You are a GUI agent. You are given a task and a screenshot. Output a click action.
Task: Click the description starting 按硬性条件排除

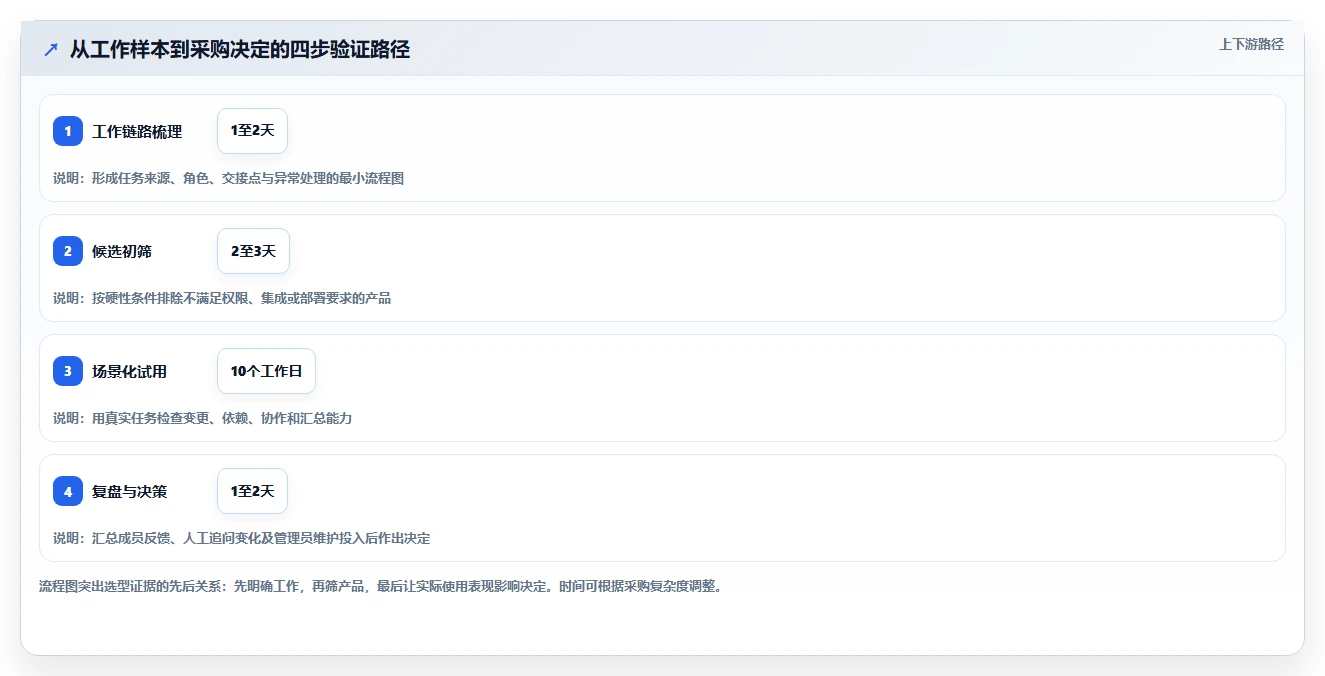point(222,298)
